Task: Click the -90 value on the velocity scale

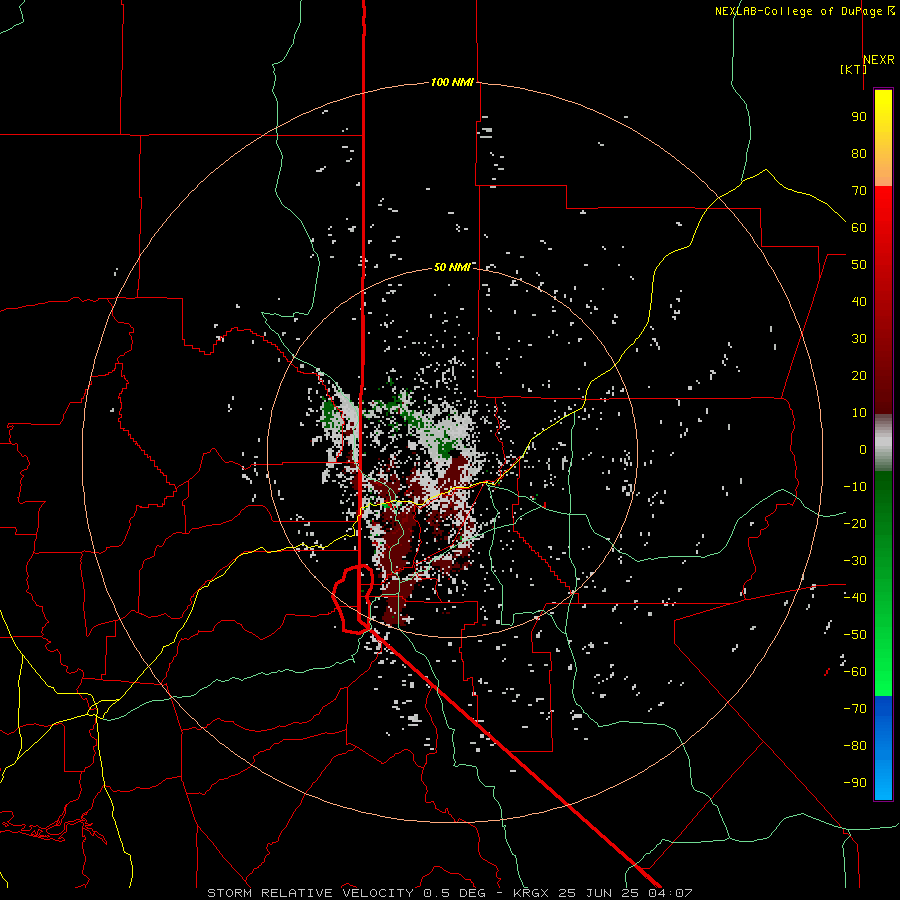Action: click(x=855, y=782)
